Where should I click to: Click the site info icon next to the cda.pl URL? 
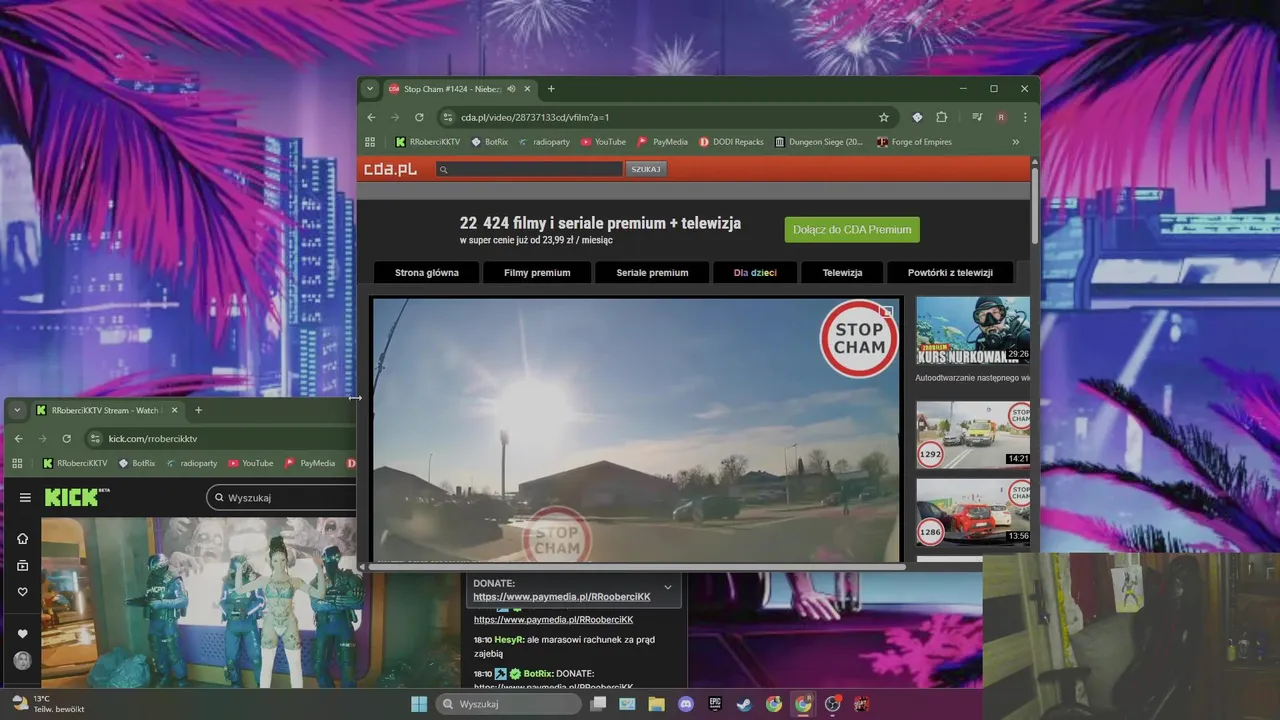[449, 117]
